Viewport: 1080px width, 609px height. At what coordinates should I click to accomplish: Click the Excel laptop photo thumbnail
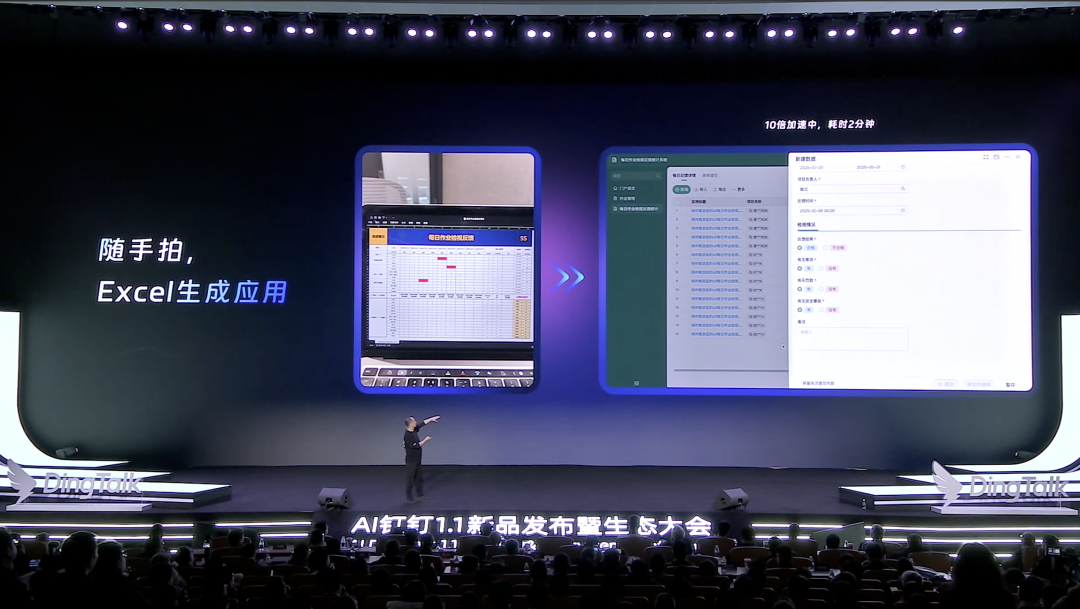tap(448, 269)
